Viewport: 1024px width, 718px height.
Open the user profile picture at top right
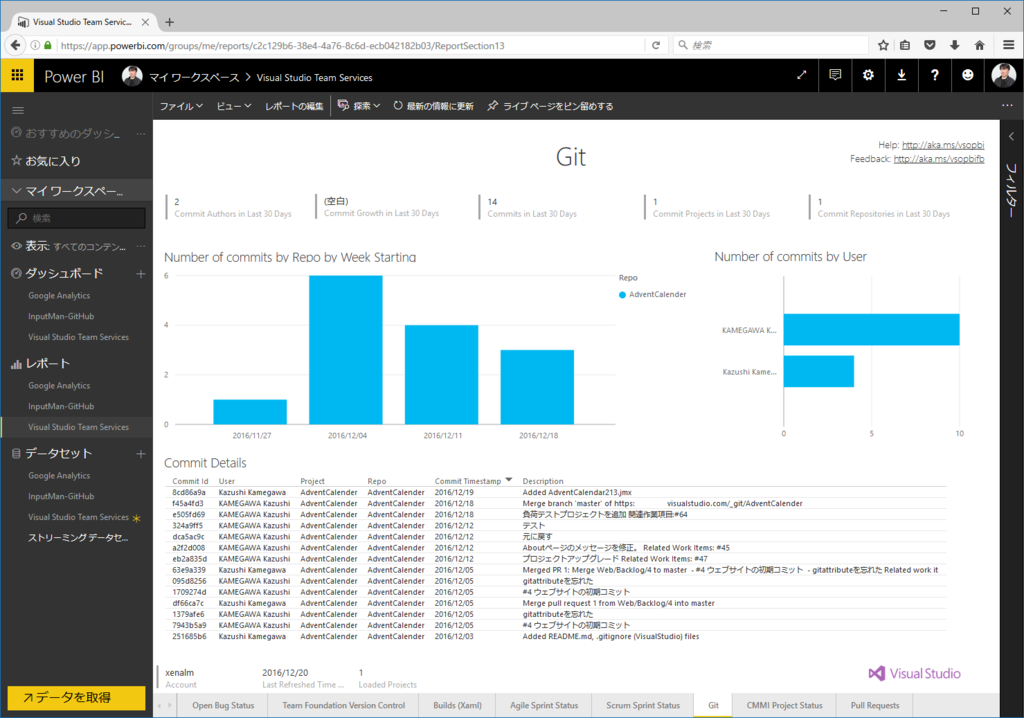(1003, 75)
